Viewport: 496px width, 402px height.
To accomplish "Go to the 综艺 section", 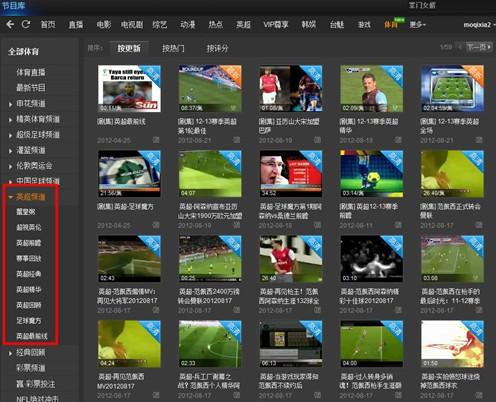I will [x=160, y=24].
